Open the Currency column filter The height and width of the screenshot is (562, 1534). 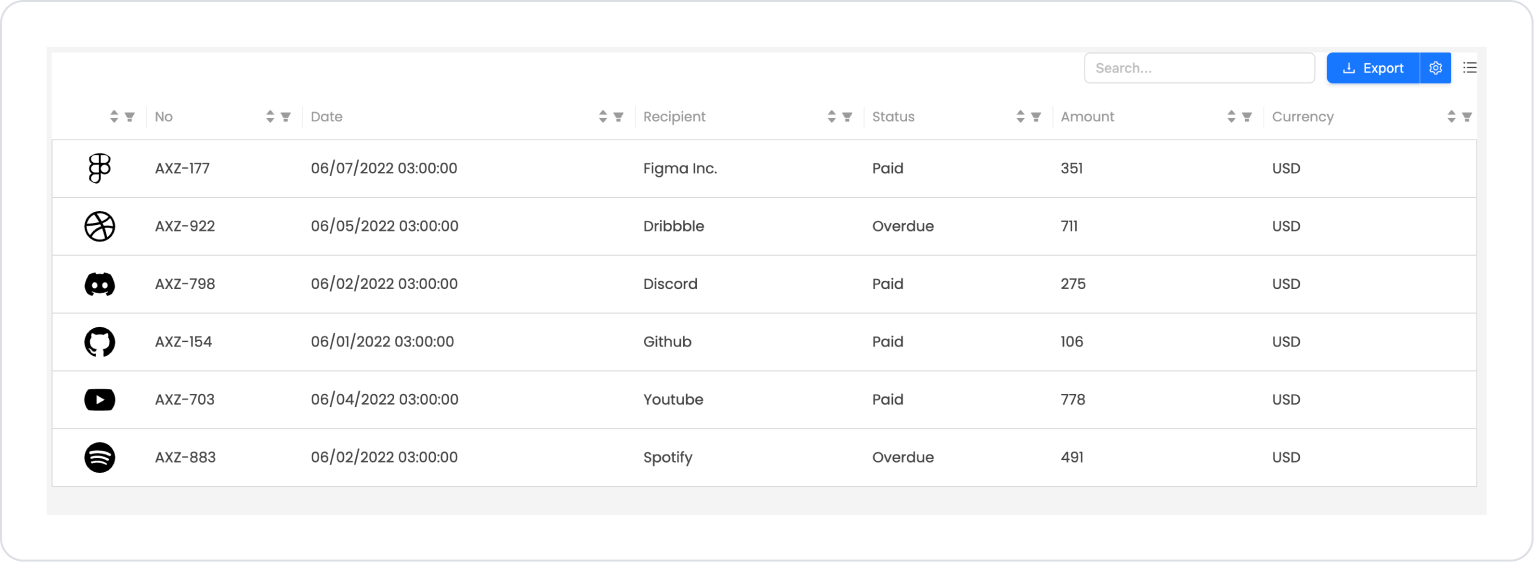tap(1466, 117)
